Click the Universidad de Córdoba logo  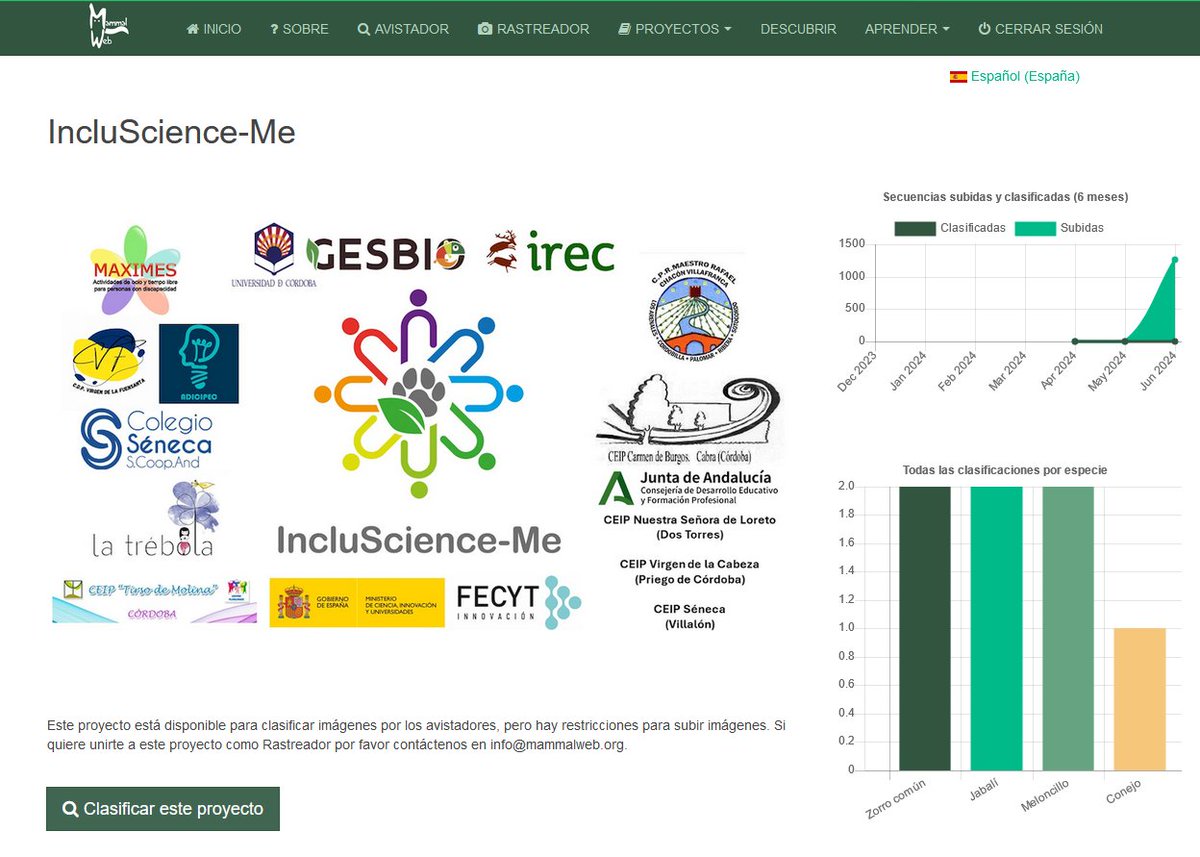(x=274, y=255)
